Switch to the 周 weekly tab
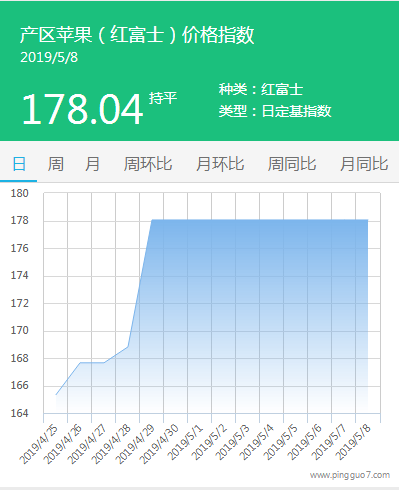 click(x=55, y=164)
